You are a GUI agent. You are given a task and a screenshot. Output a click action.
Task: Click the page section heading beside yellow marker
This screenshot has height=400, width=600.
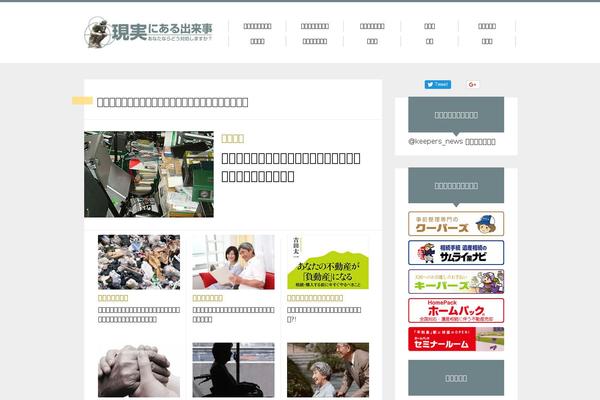[172, 102]
